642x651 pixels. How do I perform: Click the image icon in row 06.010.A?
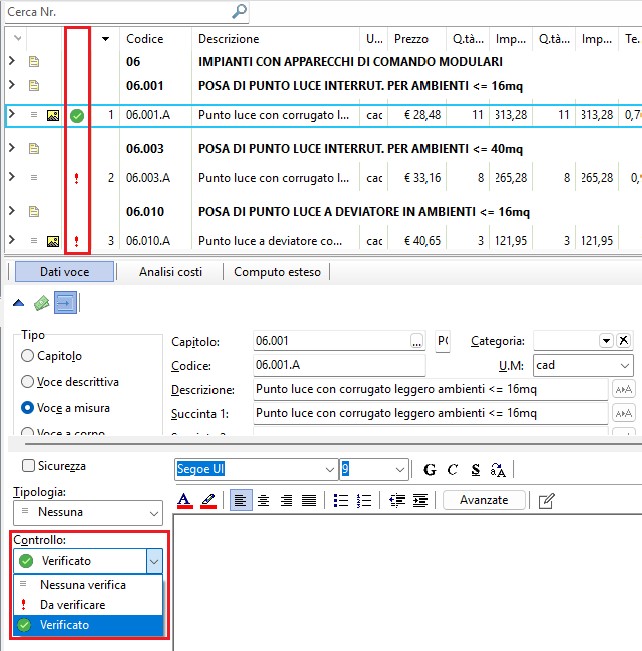[x=53, y=241]
